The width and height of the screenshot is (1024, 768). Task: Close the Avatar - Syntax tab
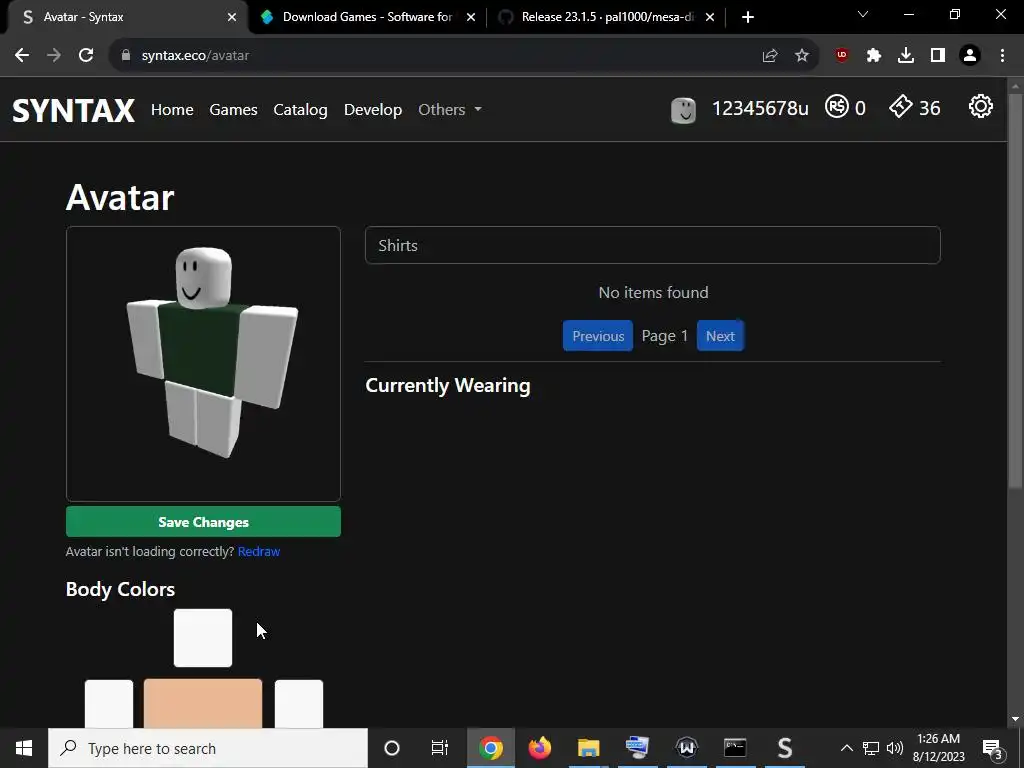point(232,17)
